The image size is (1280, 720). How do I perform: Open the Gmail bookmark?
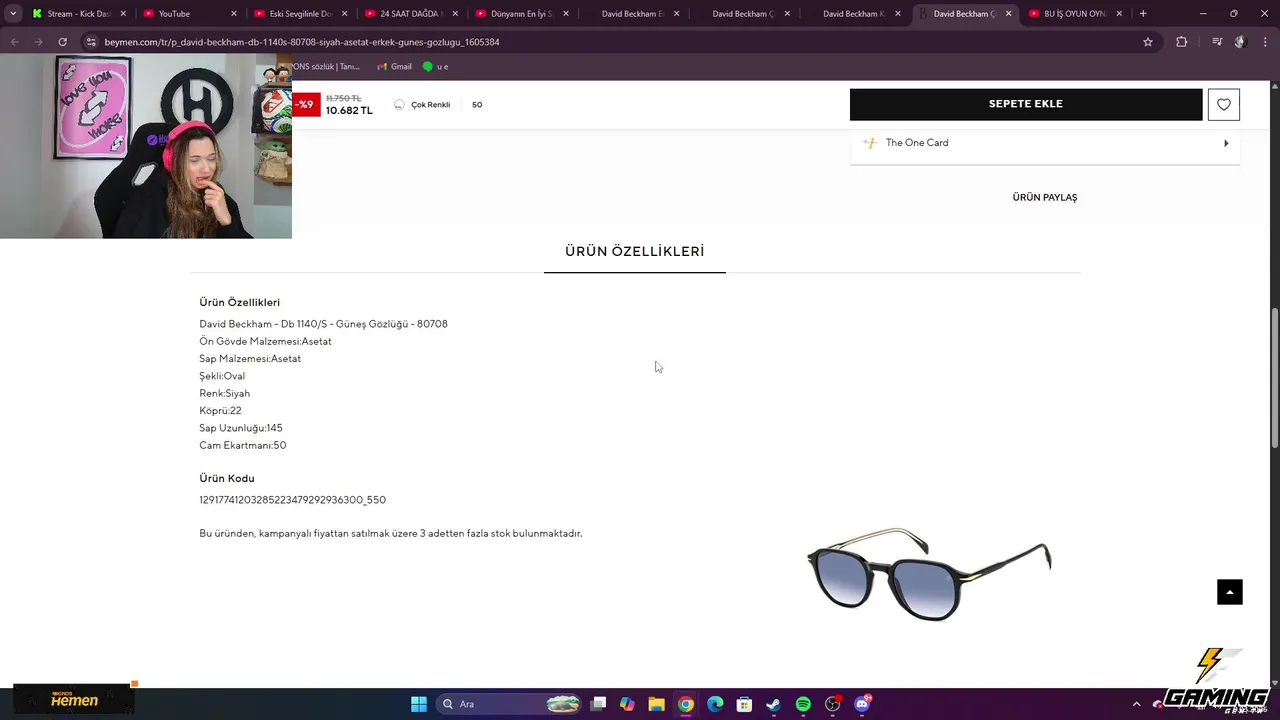394,67
